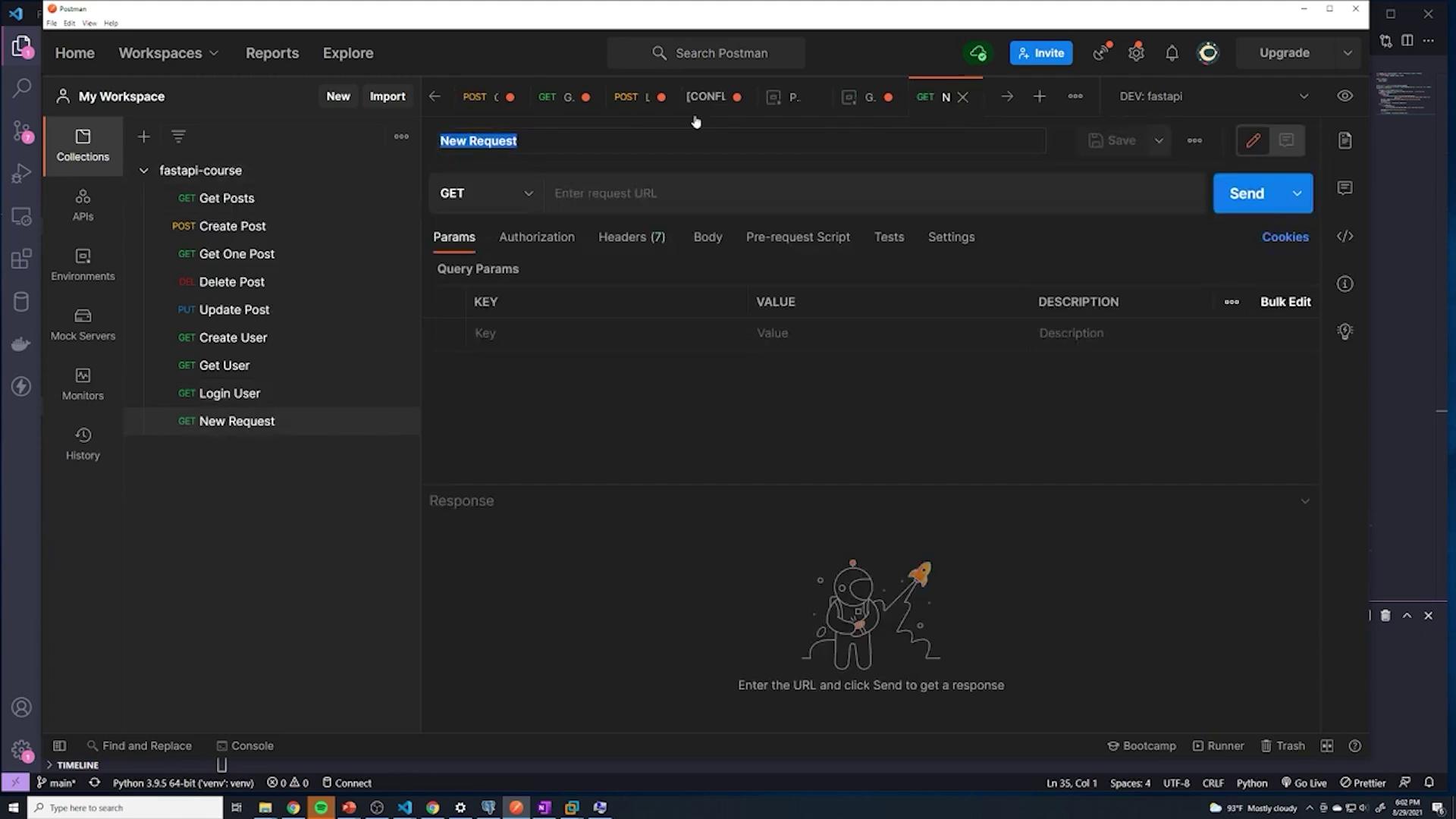Open the Environments sidebar panel
The width and height of the screenshot is (1456, 819).
pos(83,264)
